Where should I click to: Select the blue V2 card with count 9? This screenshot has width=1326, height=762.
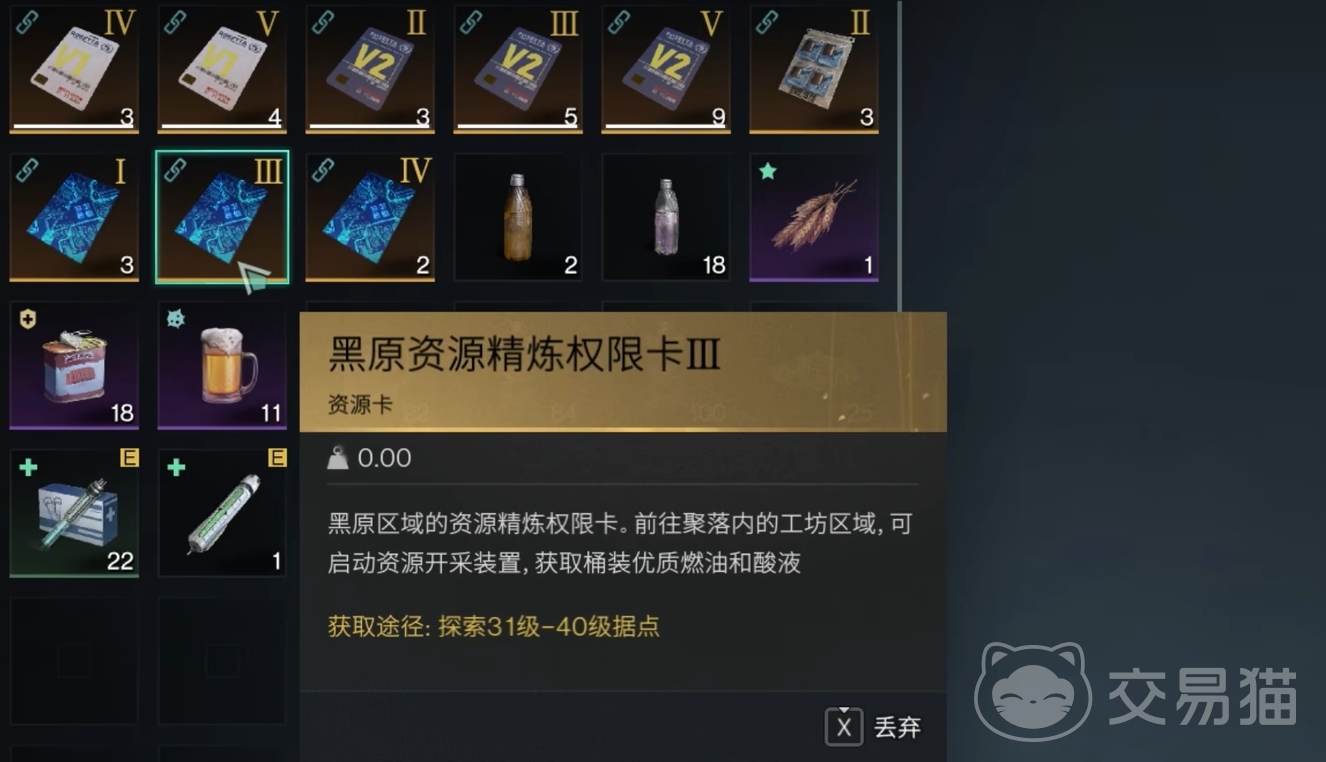tap(666, 69)
